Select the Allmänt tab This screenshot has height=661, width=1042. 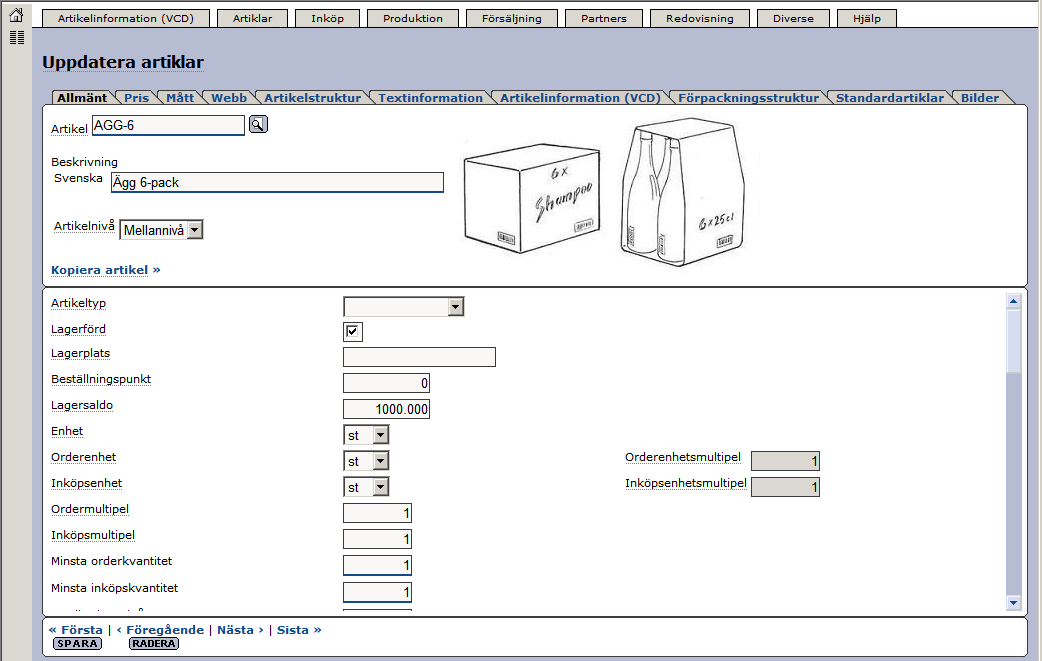tap(82, 98)
